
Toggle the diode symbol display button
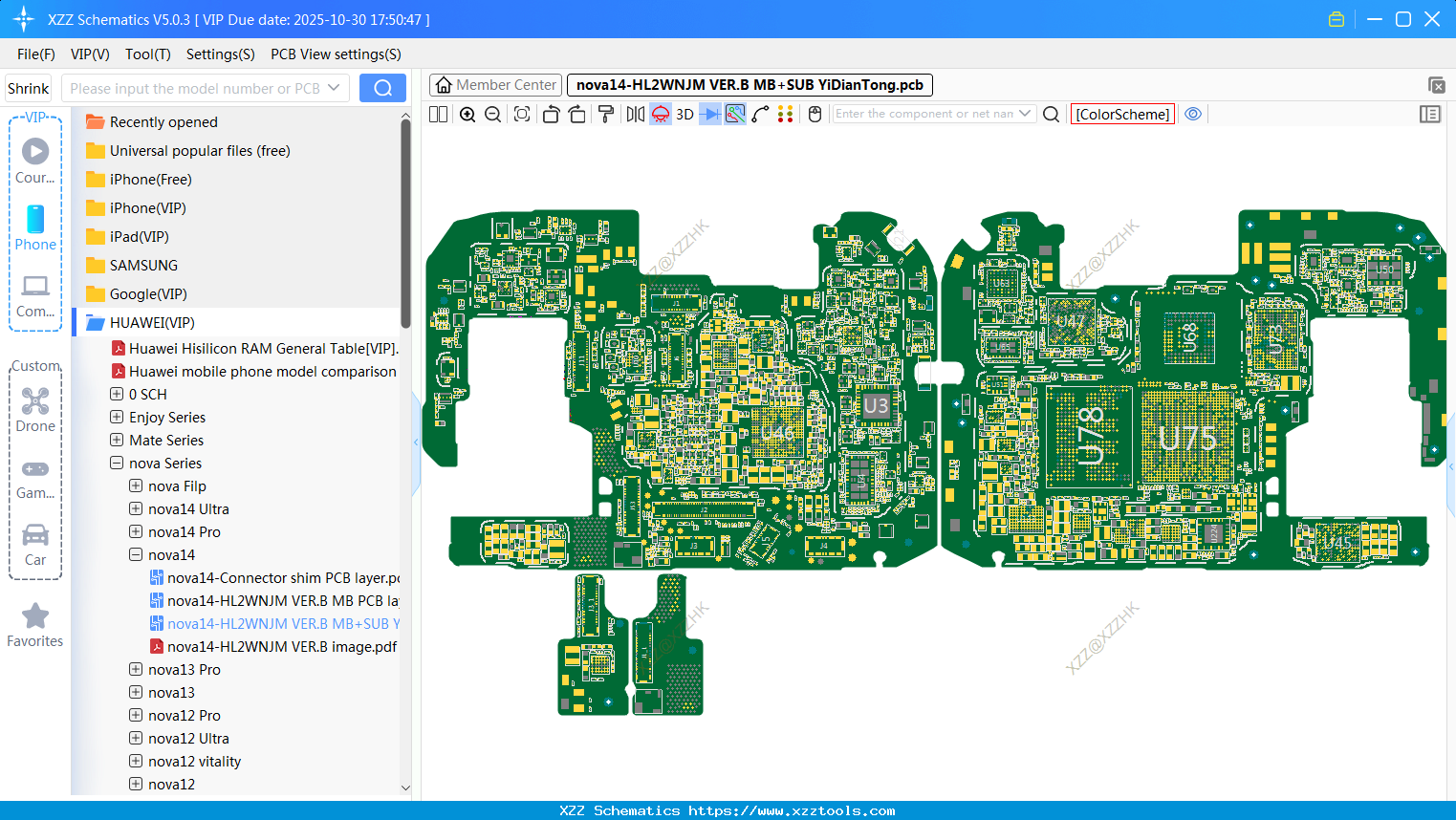tap(709, 115)
